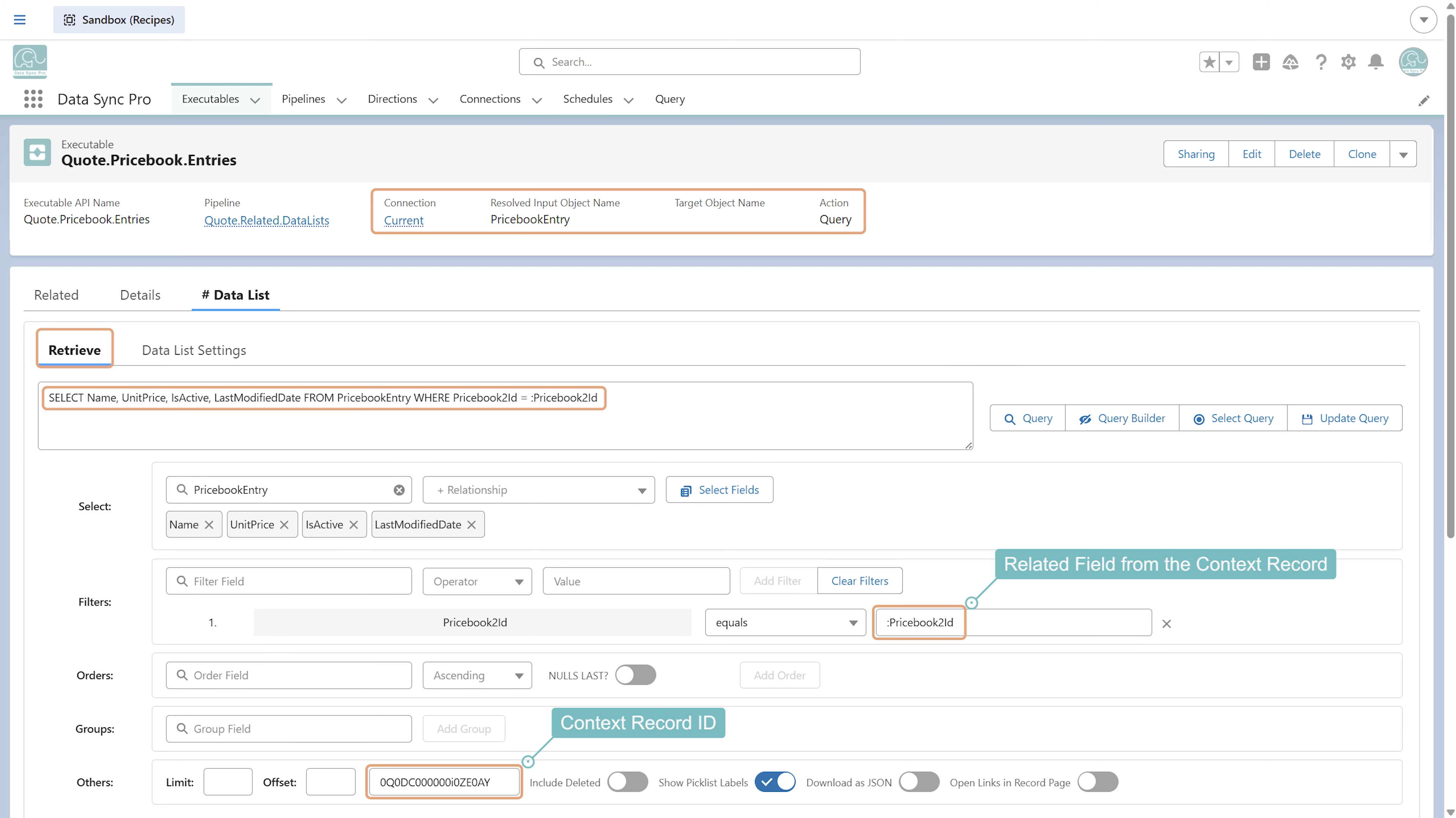Expand the + Relationship dropdown

(x=539, y=490)
